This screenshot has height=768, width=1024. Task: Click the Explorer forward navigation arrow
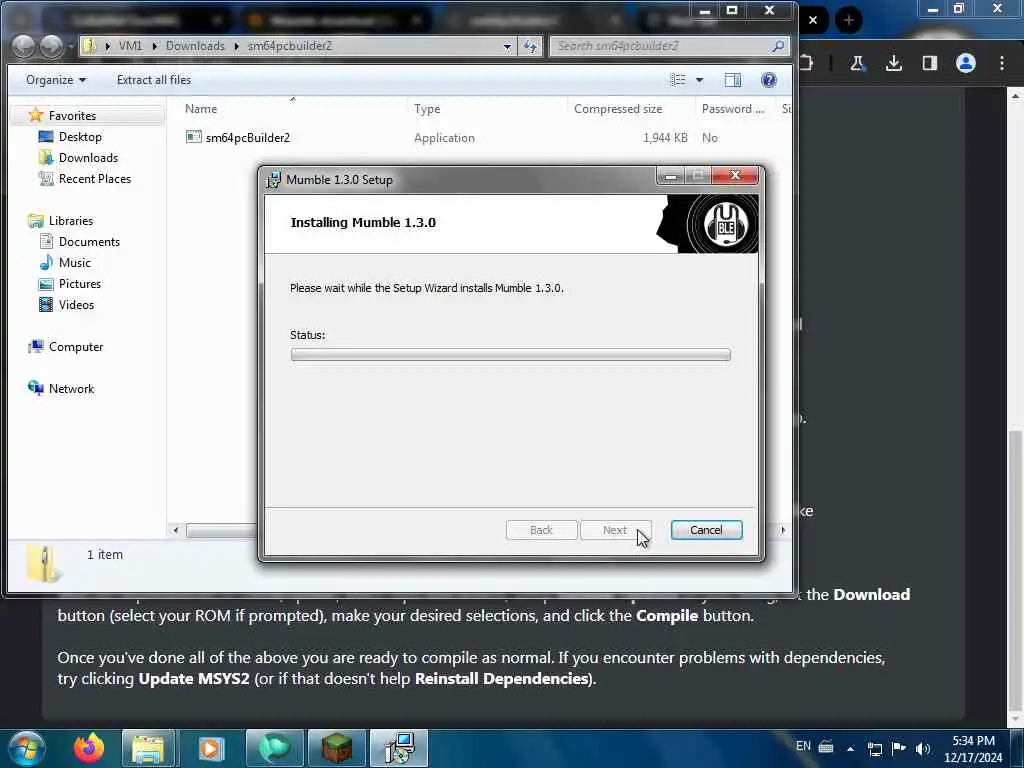(51, 46)
